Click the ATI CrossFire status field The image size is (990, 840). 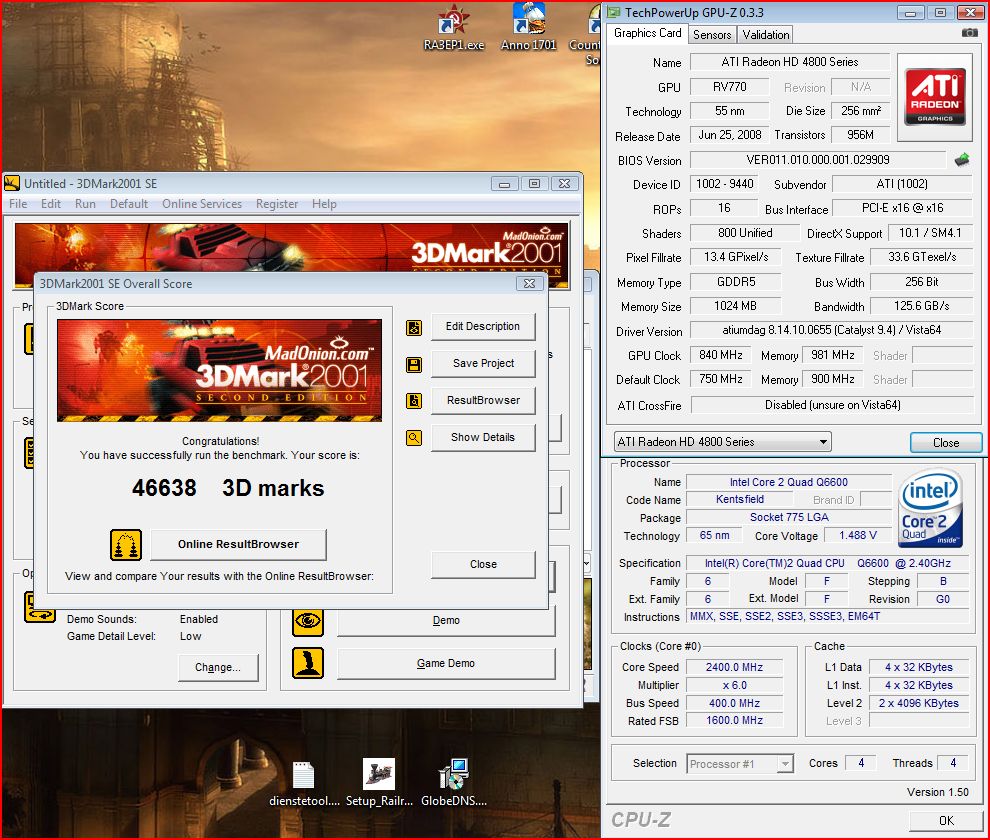pyautogui.click(x=832, y=405)
